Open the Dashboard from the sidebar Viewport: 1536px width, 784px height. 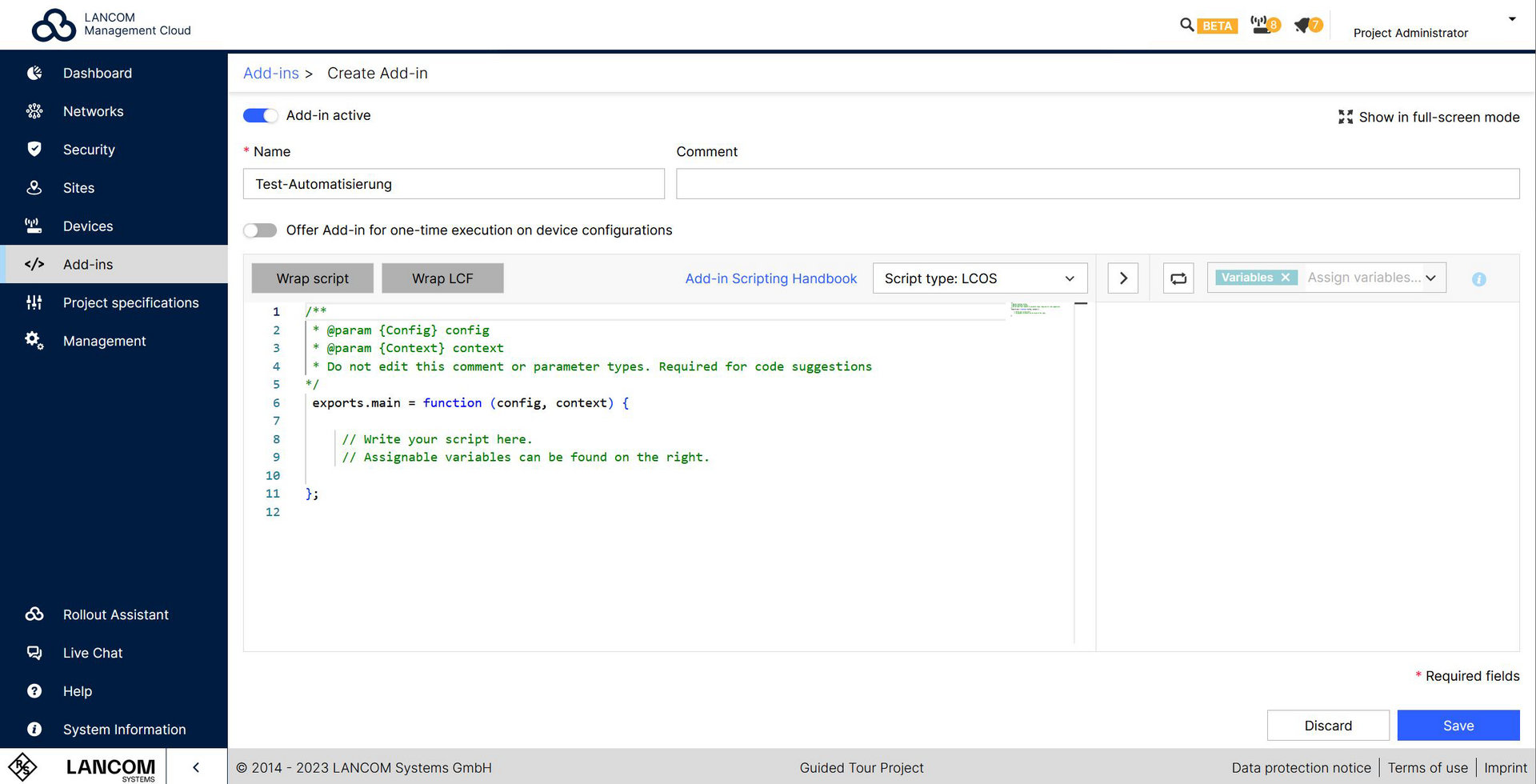click(x=98, y=73)
